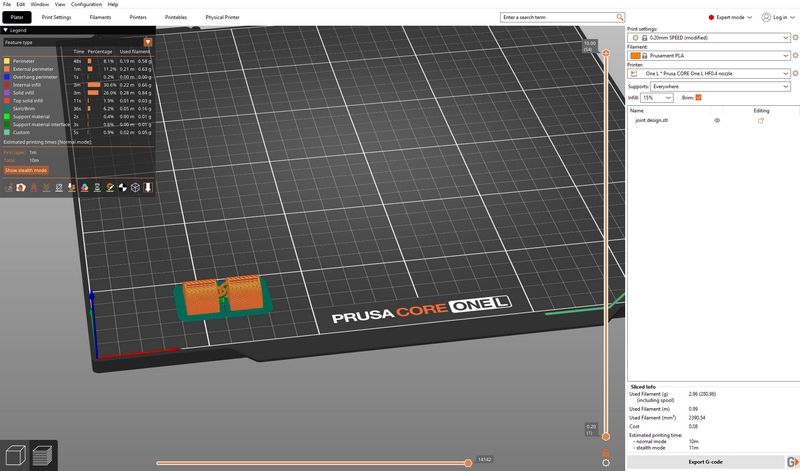
Task: Toggle Shells wireframe cube icon
Action: (135, 188)
